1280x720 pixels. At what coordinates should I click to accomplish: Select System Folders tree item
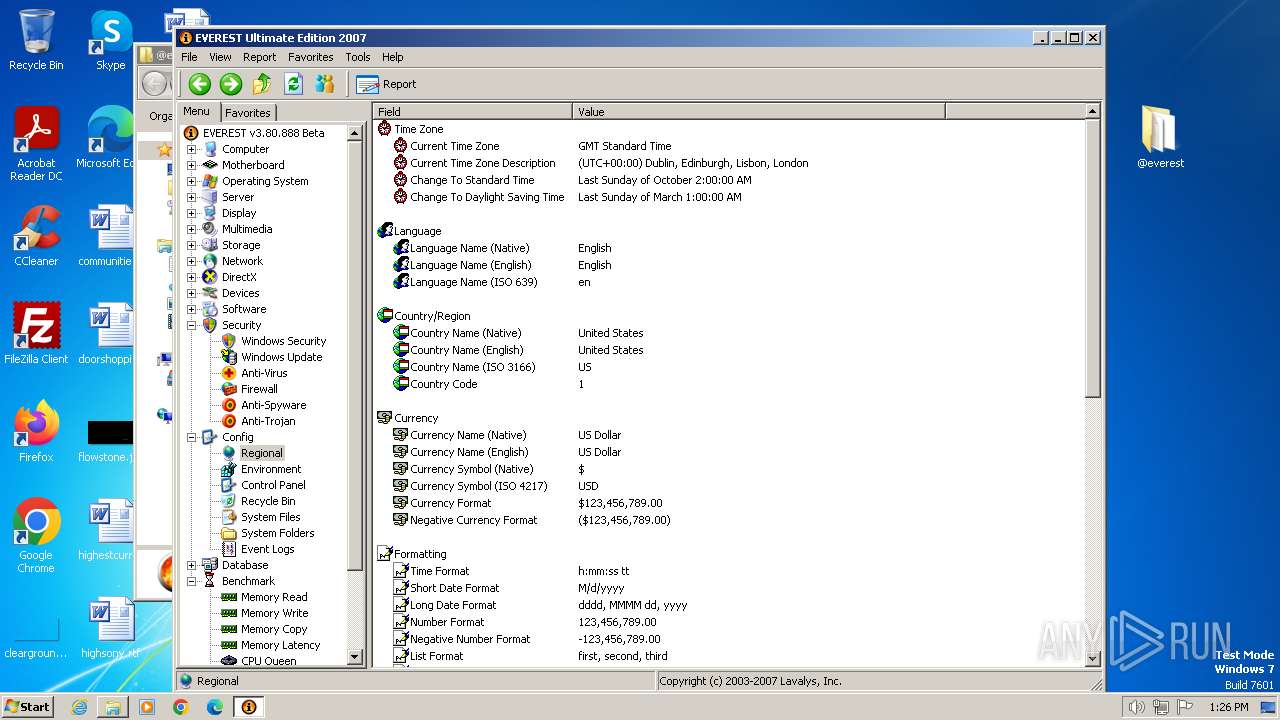(x=277, y=533)
